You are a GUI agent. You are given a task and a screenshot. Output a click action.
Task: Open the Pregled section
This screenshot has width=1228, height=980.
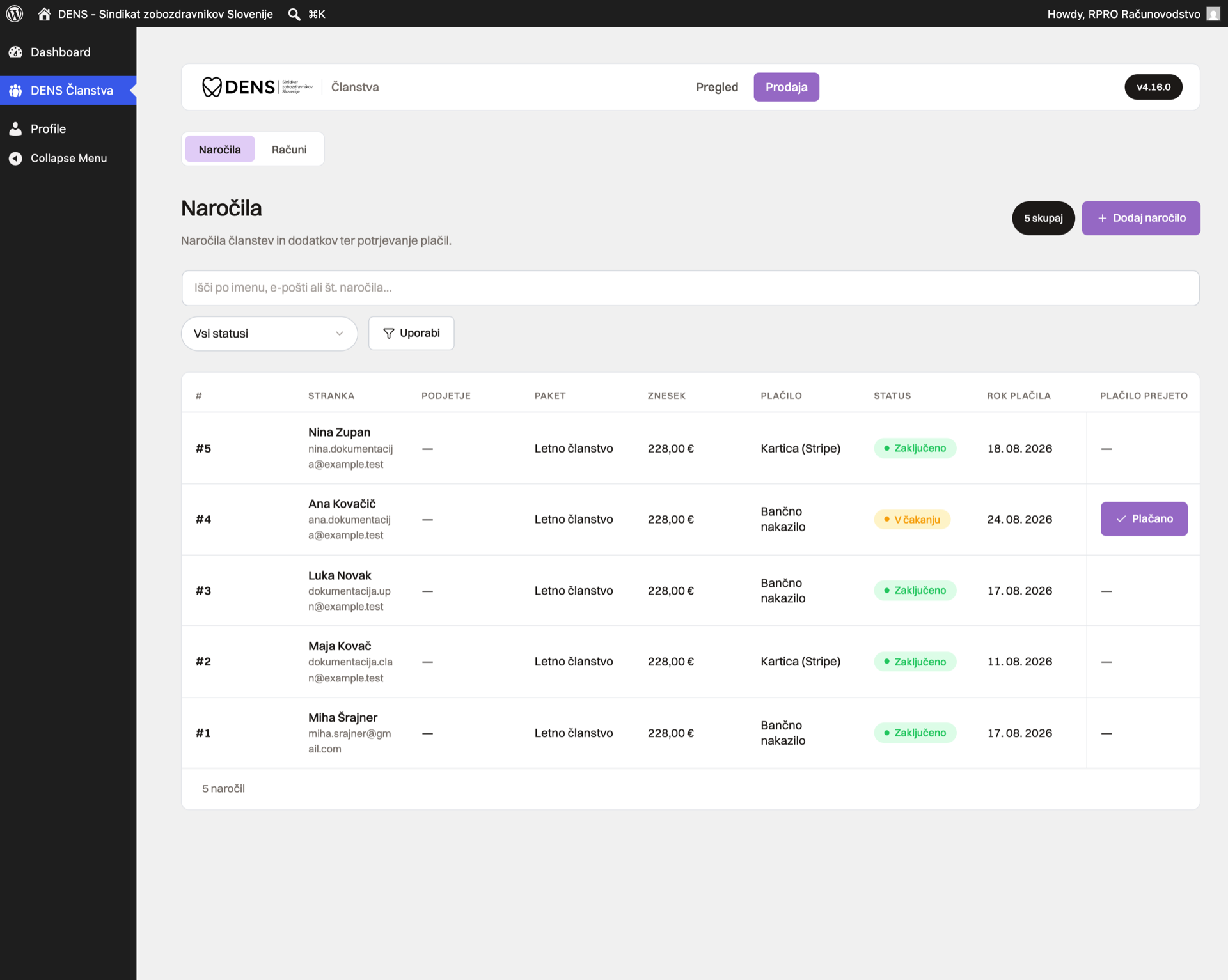point(717,87)
